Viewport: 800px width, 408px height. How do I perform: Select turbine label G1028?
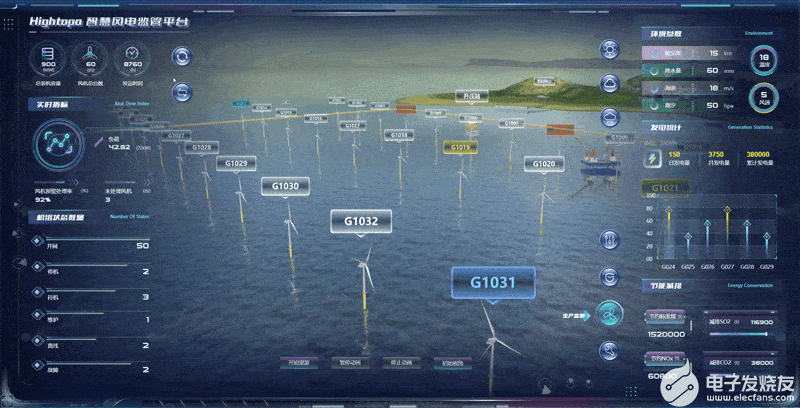tap(202, 148)
